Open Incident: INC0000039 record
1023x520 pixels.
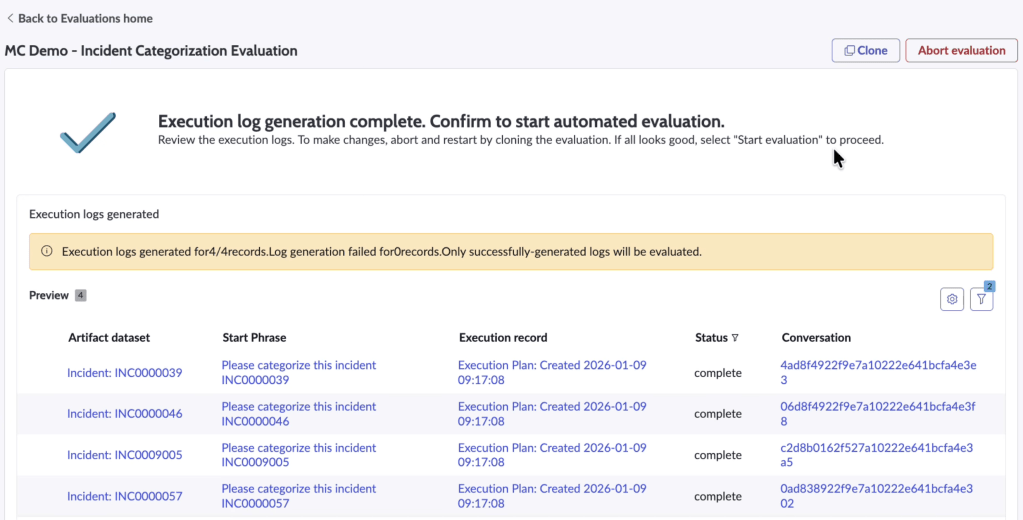[x=124, y=373]
